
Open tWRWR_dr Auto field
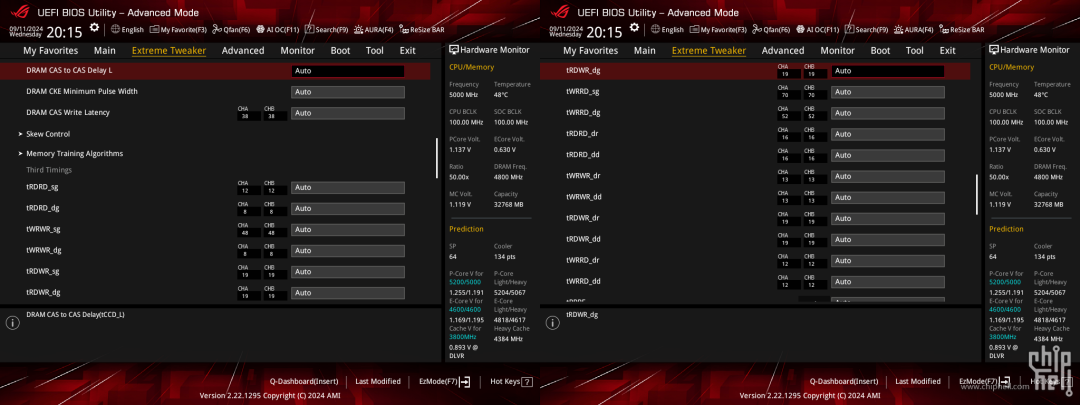coord(888,176)
